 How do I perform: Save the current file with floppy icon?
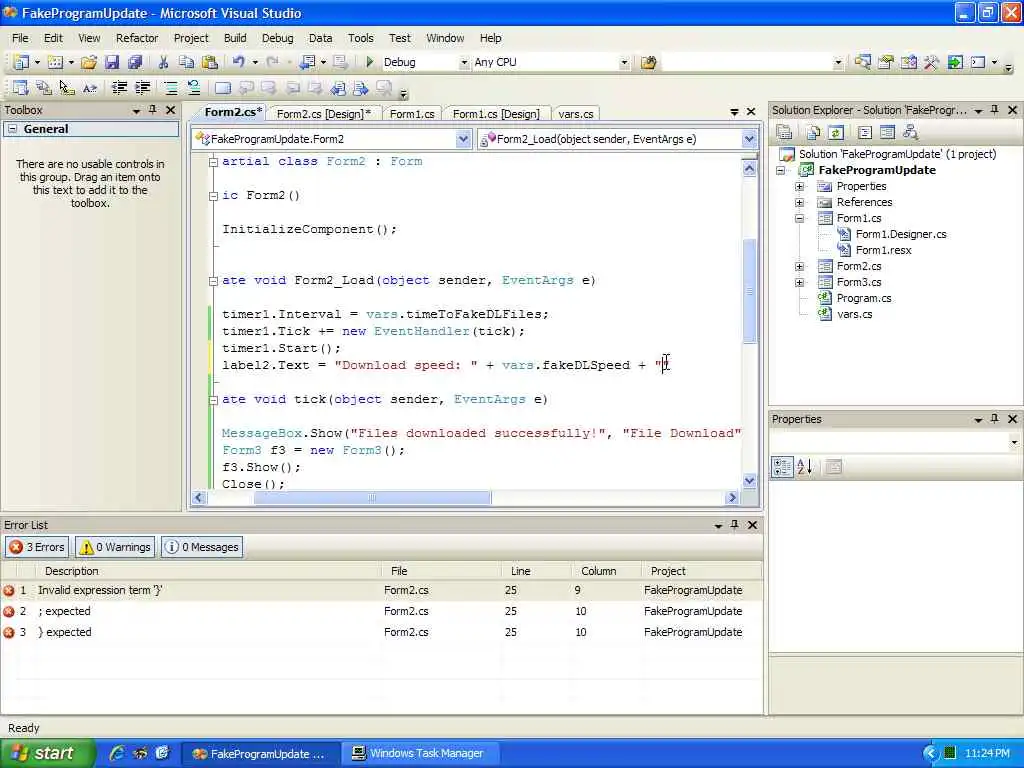pyautogui.click(x=112, y=62)
